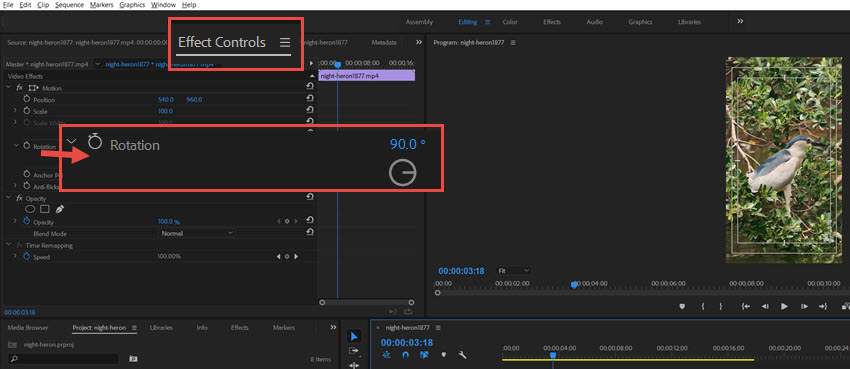Image resolution: width=850 pixels, height=369 pixels.
Task: Open the Clip menu
Action: tap(43, 5)
